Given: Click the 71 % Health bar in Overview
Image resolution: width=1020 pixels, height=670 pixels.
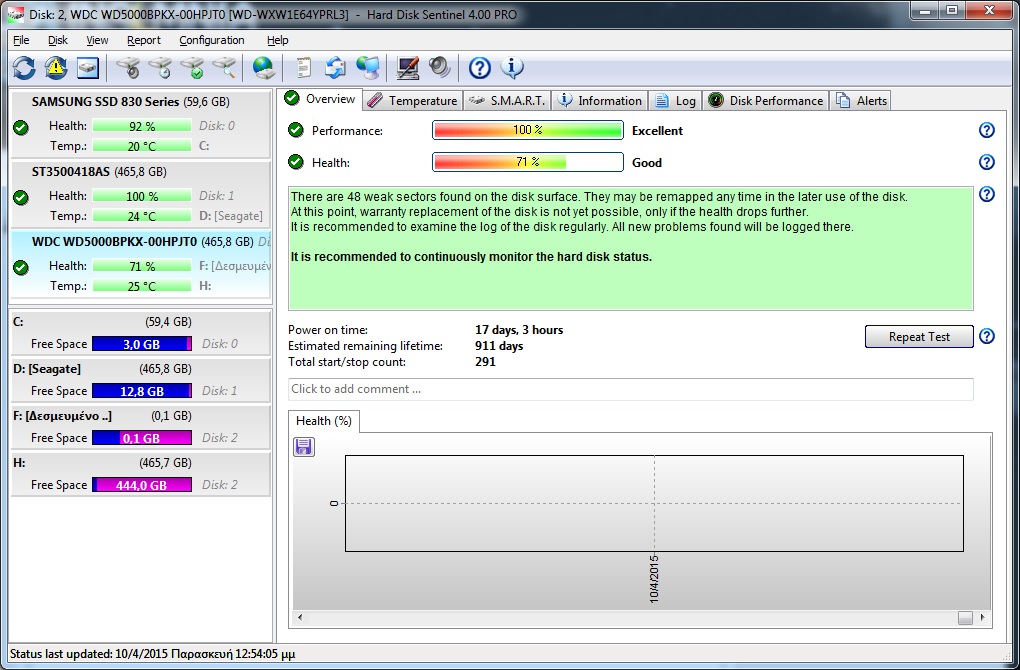Looking at the screenshot, I should point(528,162).
